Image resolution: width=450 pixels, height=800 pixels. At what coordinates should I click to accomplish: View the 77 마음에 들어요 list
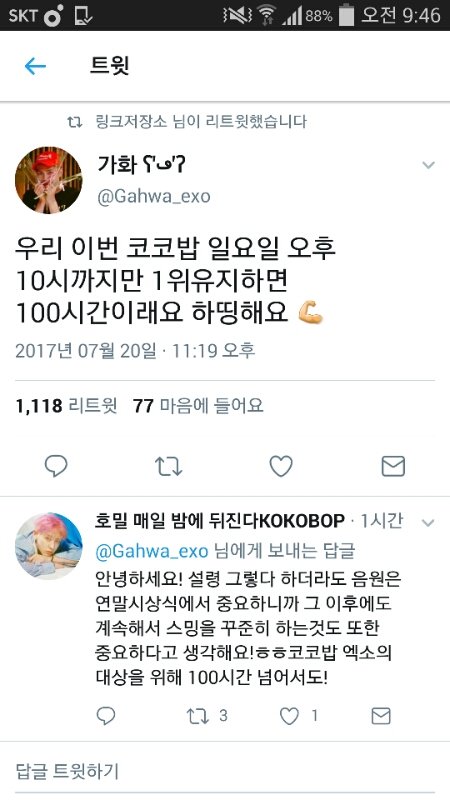pyautogui.click(x=198, y=406)
